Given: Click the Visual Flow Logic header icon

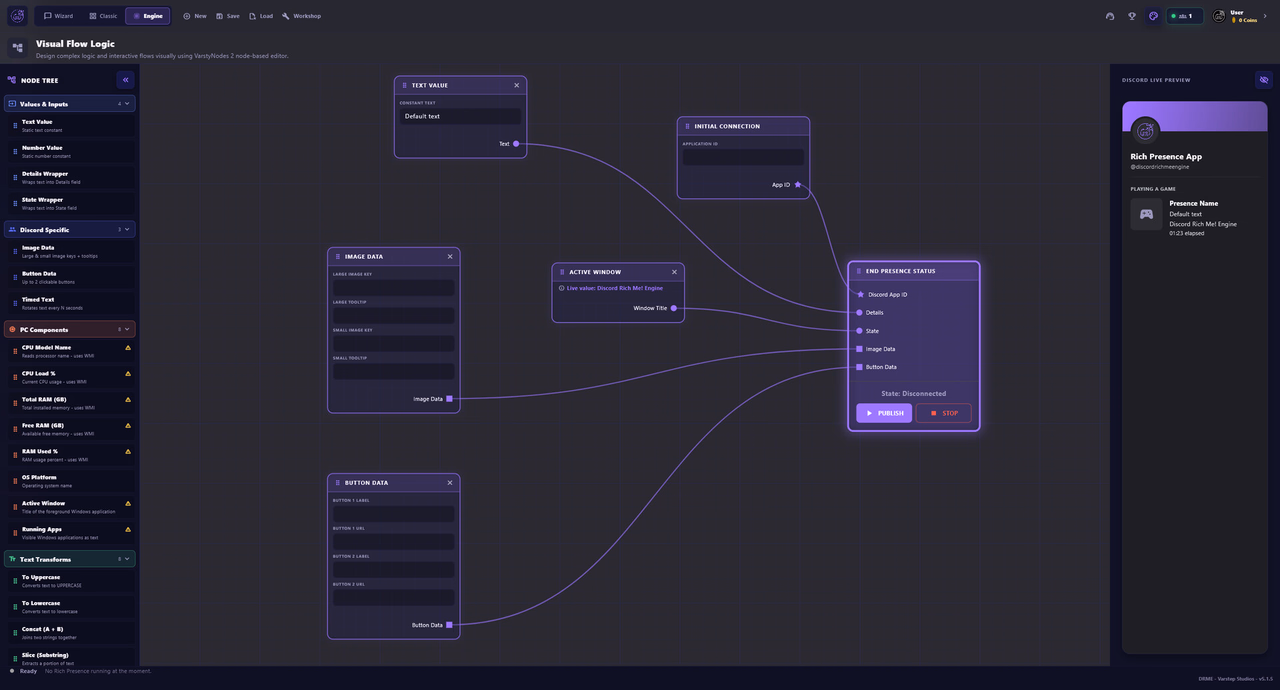Looking at the screenshot, I should point(17,48).
